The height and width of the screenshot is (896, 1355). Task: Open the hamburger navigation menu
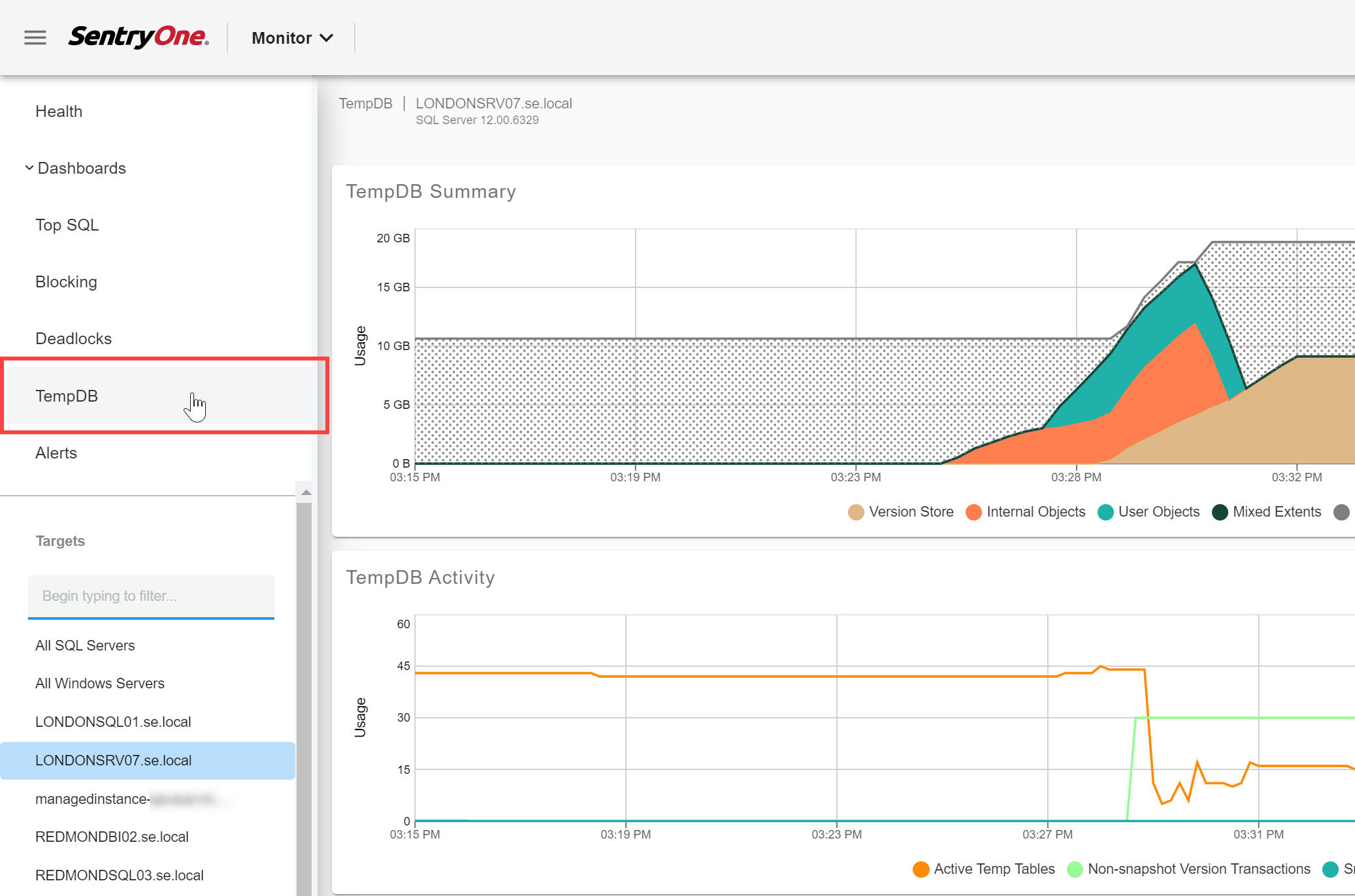35,38
